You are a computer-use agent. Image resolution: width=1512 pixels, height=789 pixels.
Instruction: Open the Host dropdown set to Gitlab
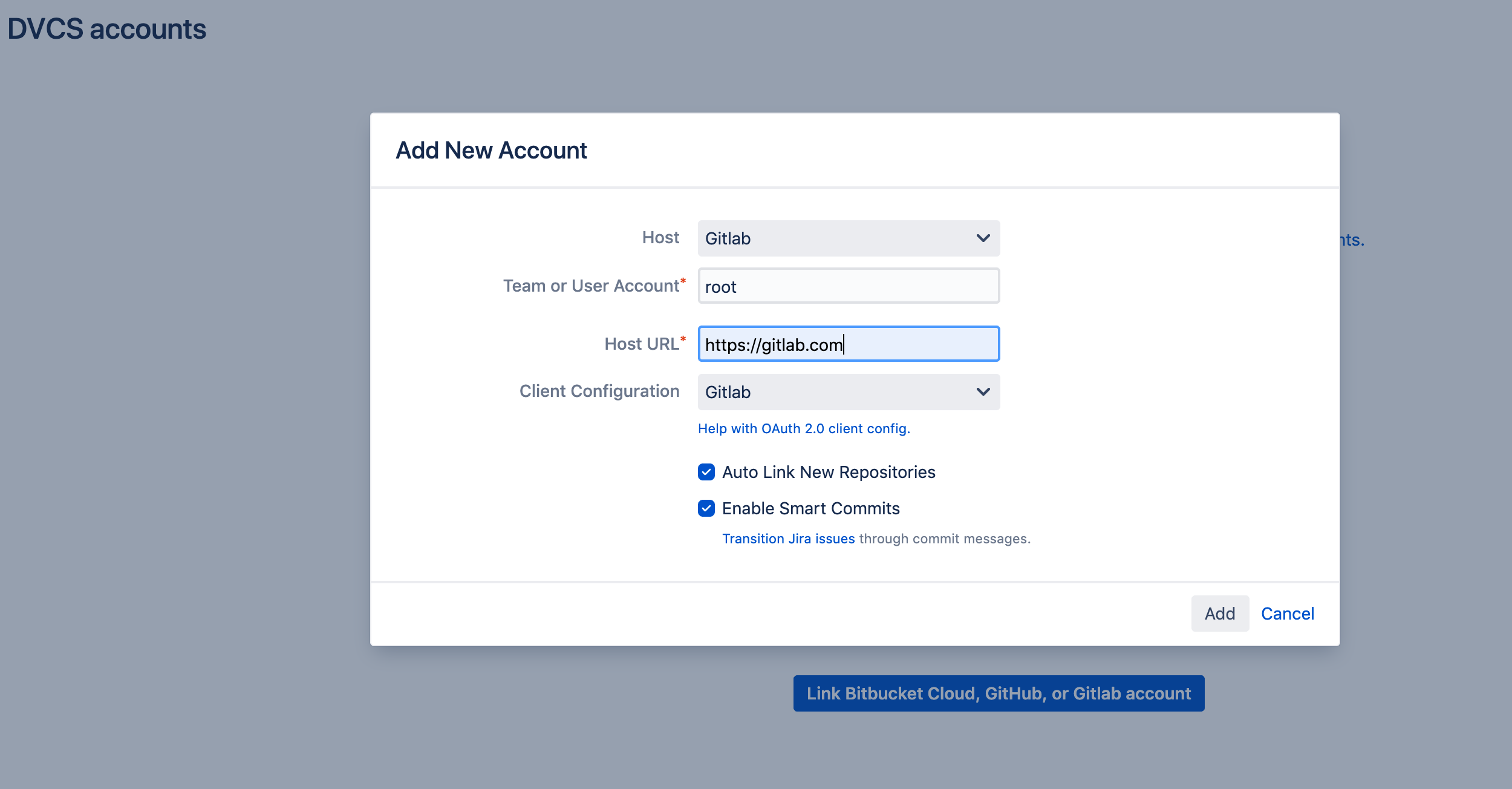[849, 238]
